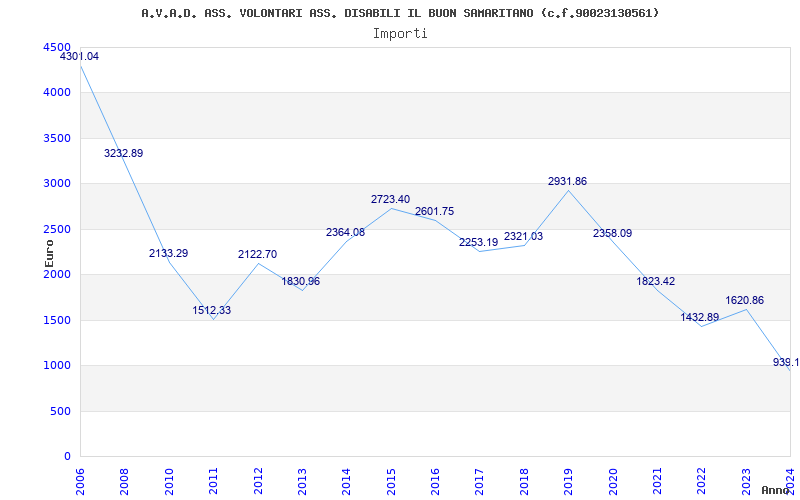Click the data label 1620.86
This screenshot has width=800, height=500.
click(x=745, y=300)
